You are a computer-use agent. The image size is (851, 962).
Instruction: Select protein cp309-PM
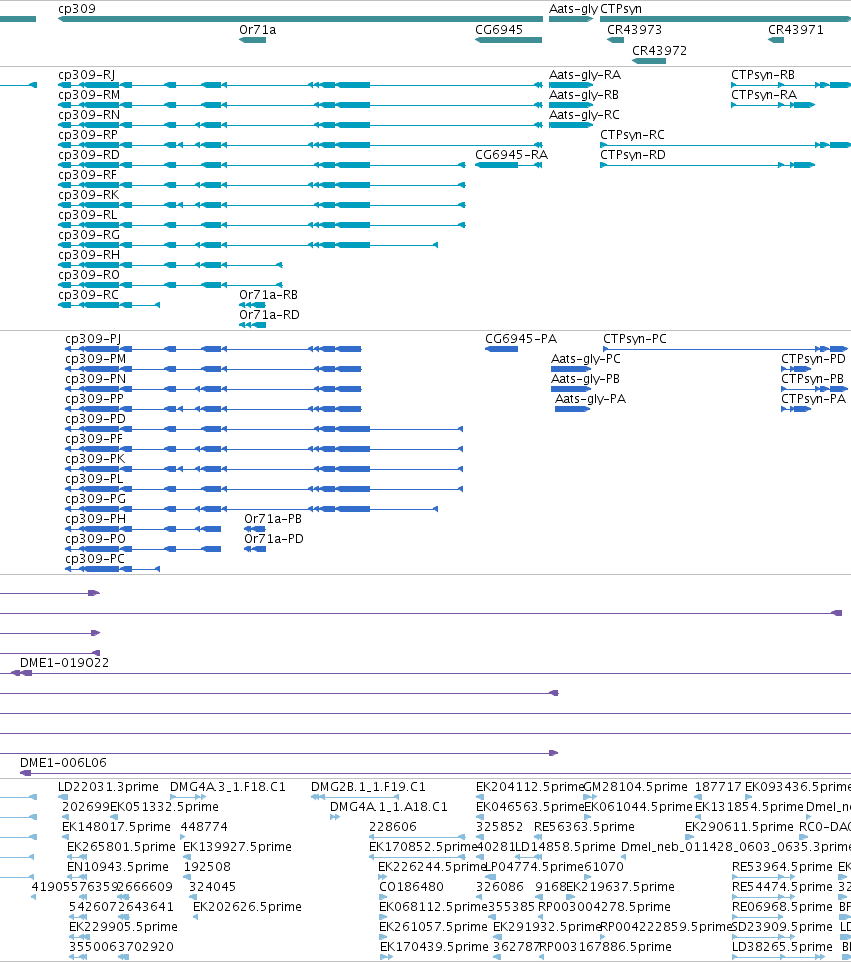(96, 359)
